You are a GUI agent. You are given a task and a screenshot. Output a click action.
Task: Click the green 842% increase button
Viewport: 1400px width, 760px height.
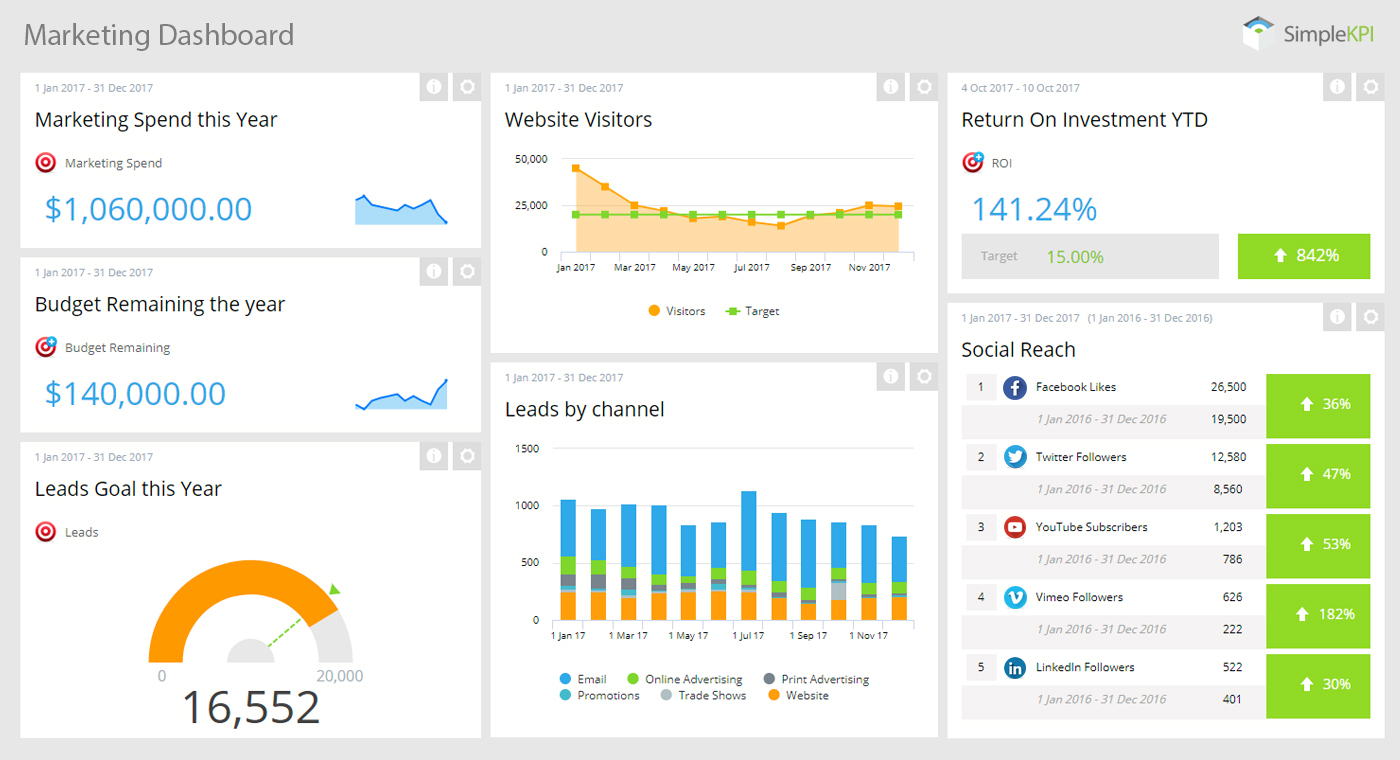pos(1304,256)
